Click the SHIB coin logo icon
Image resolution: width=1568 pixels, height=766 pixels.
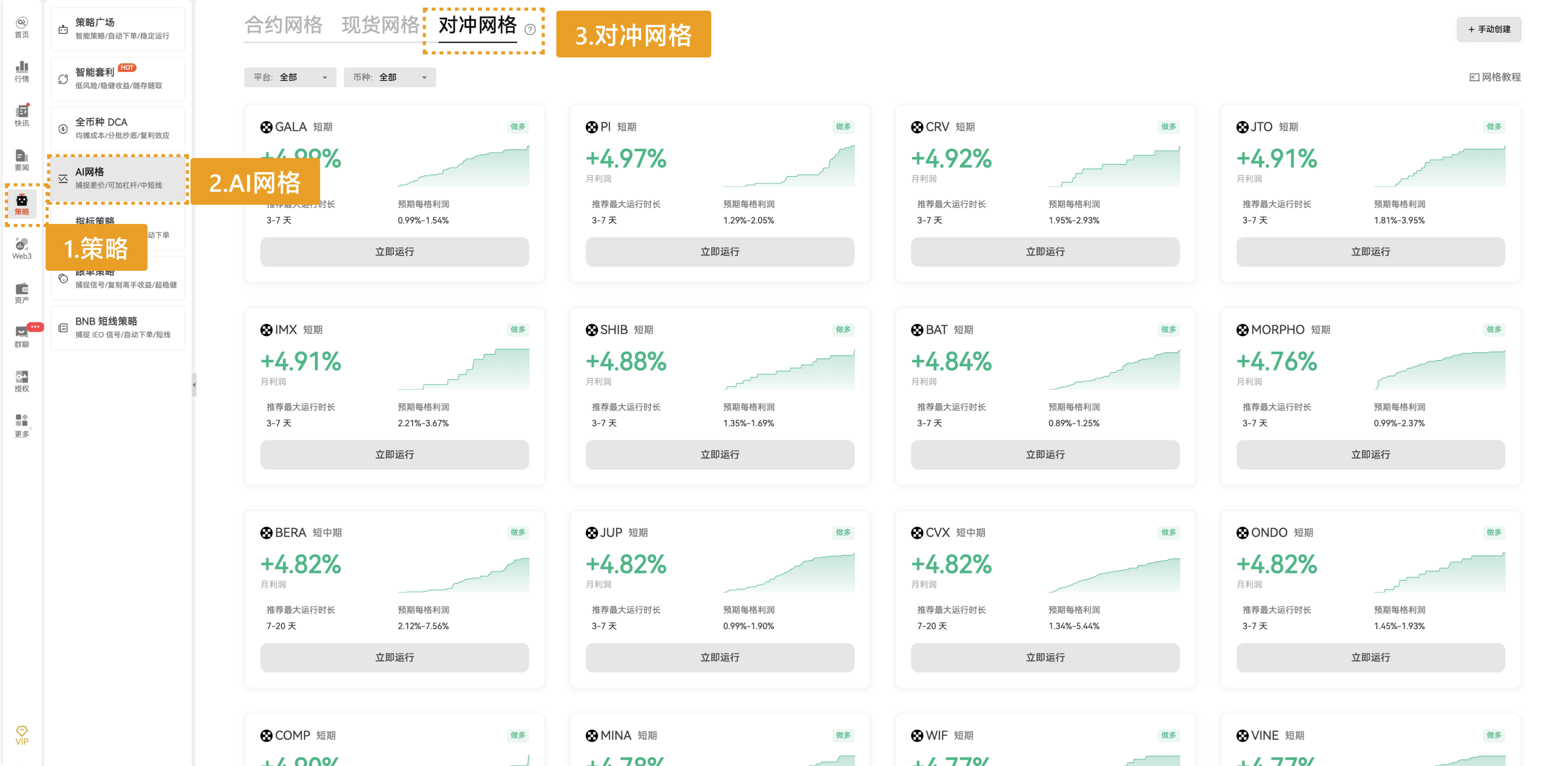coord(592,329)
